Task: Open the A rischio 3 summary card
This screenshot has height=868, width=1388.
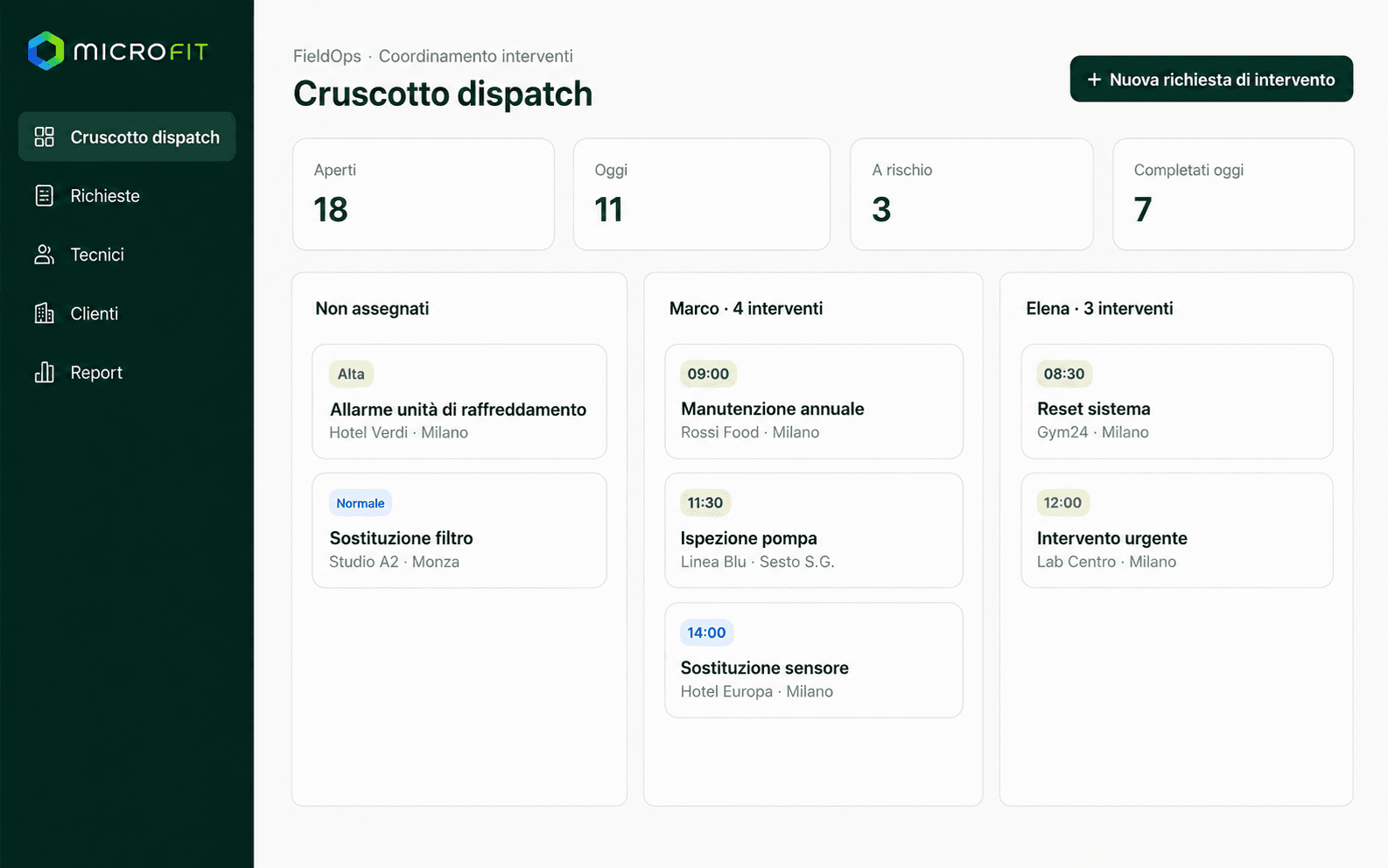Action: coord(971,194)
